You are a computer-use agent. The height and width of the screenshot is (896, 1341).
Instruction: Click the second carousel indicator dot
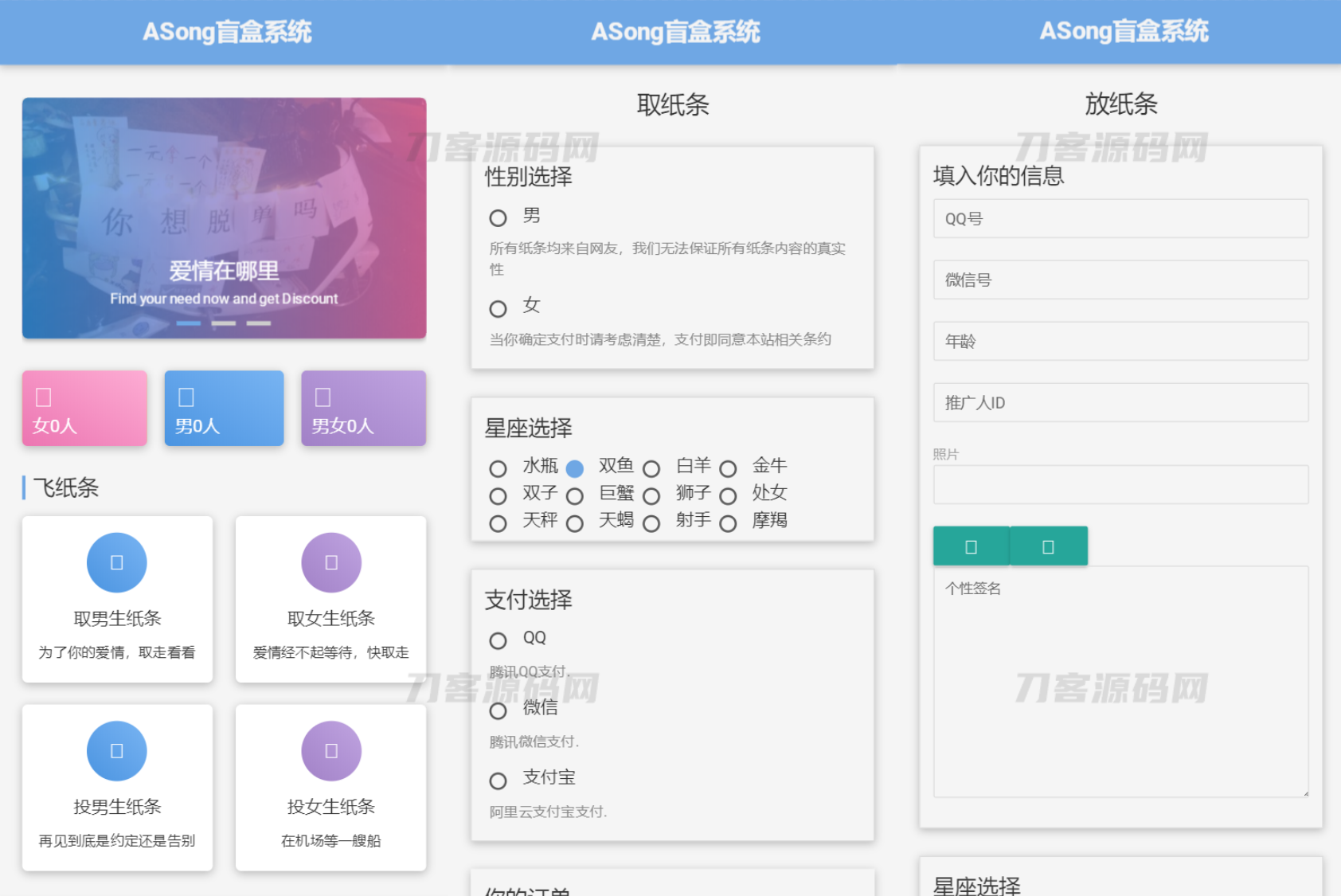224,323
